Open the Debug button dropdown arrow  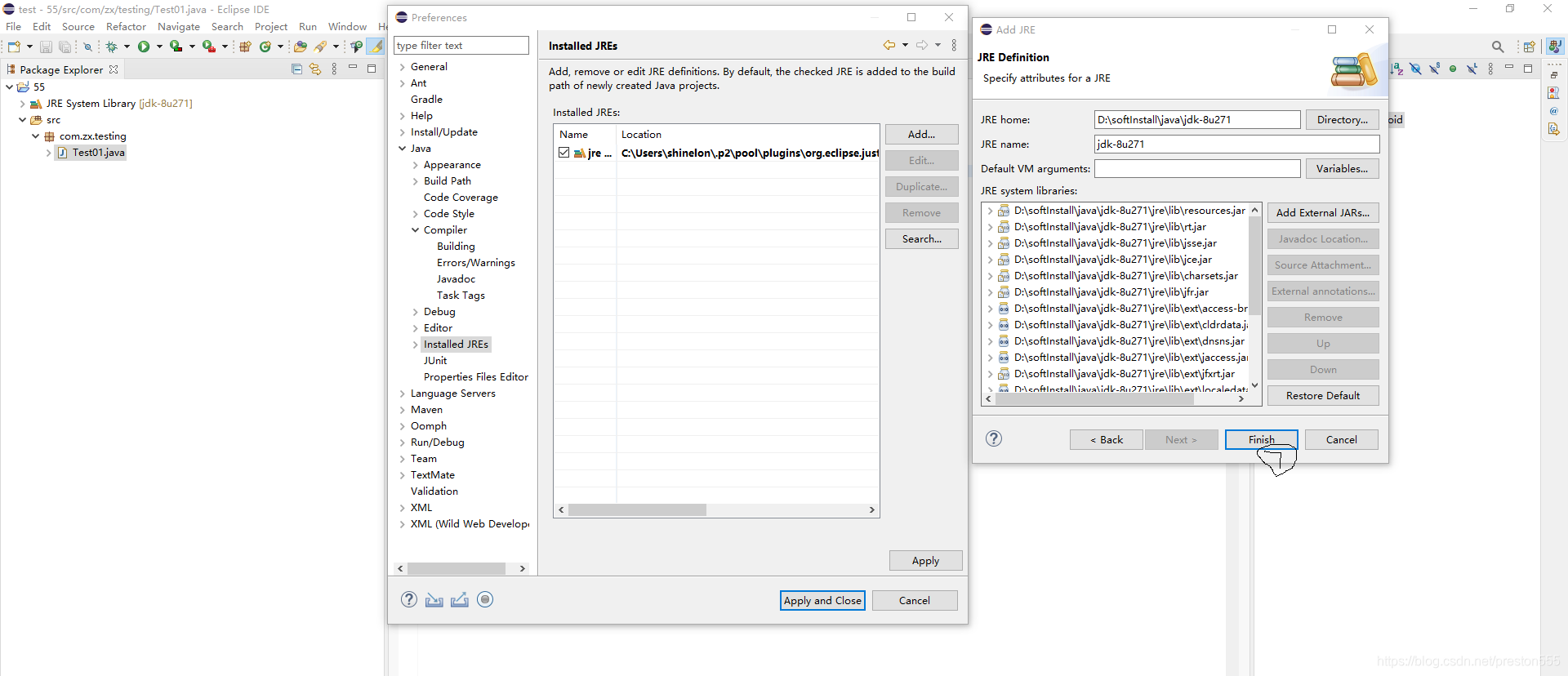point(127,47)
